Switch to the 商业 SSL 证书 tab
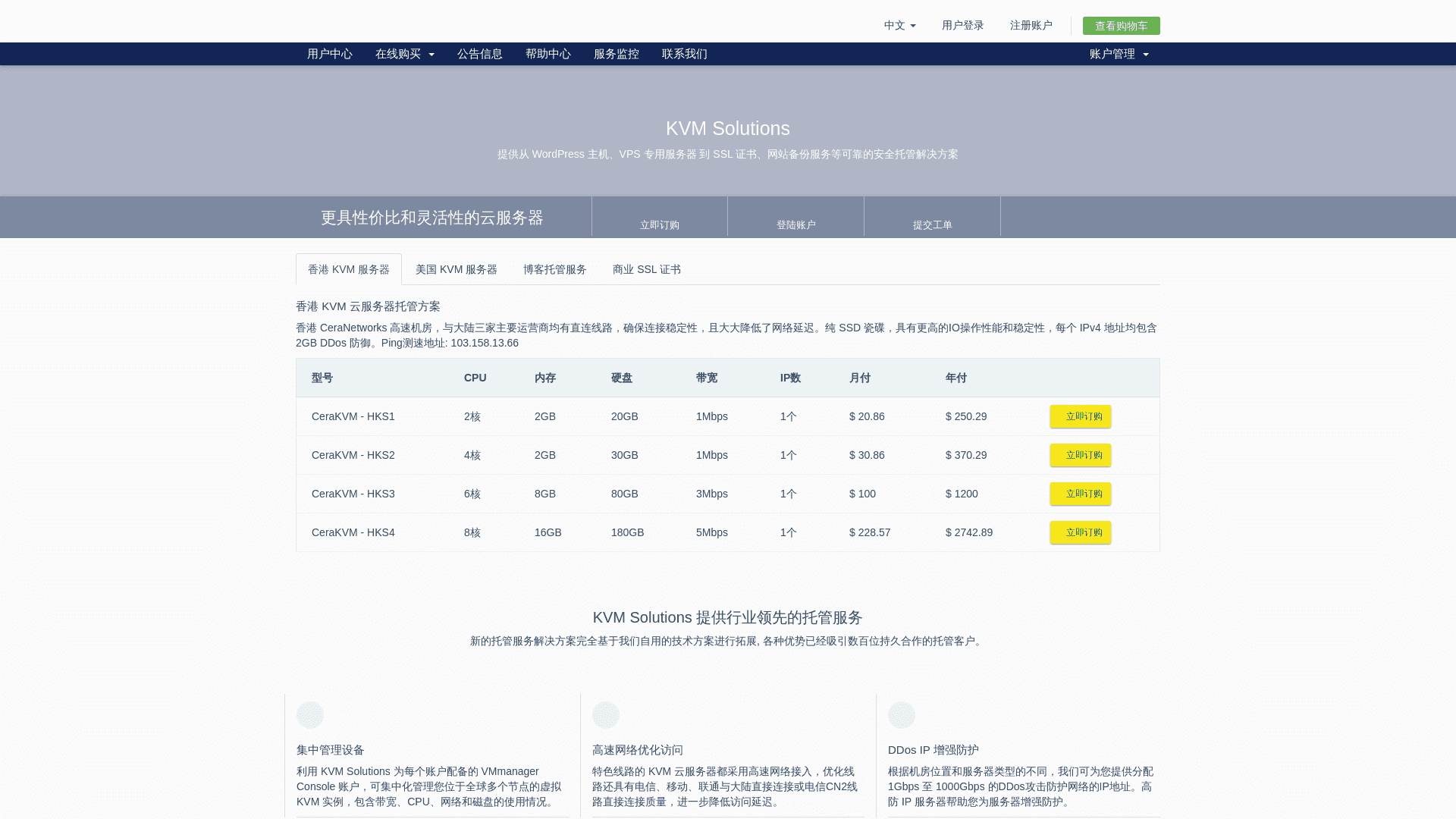Image resolution: width=1456 pixels, height=819 pixels. pos(646,269)
